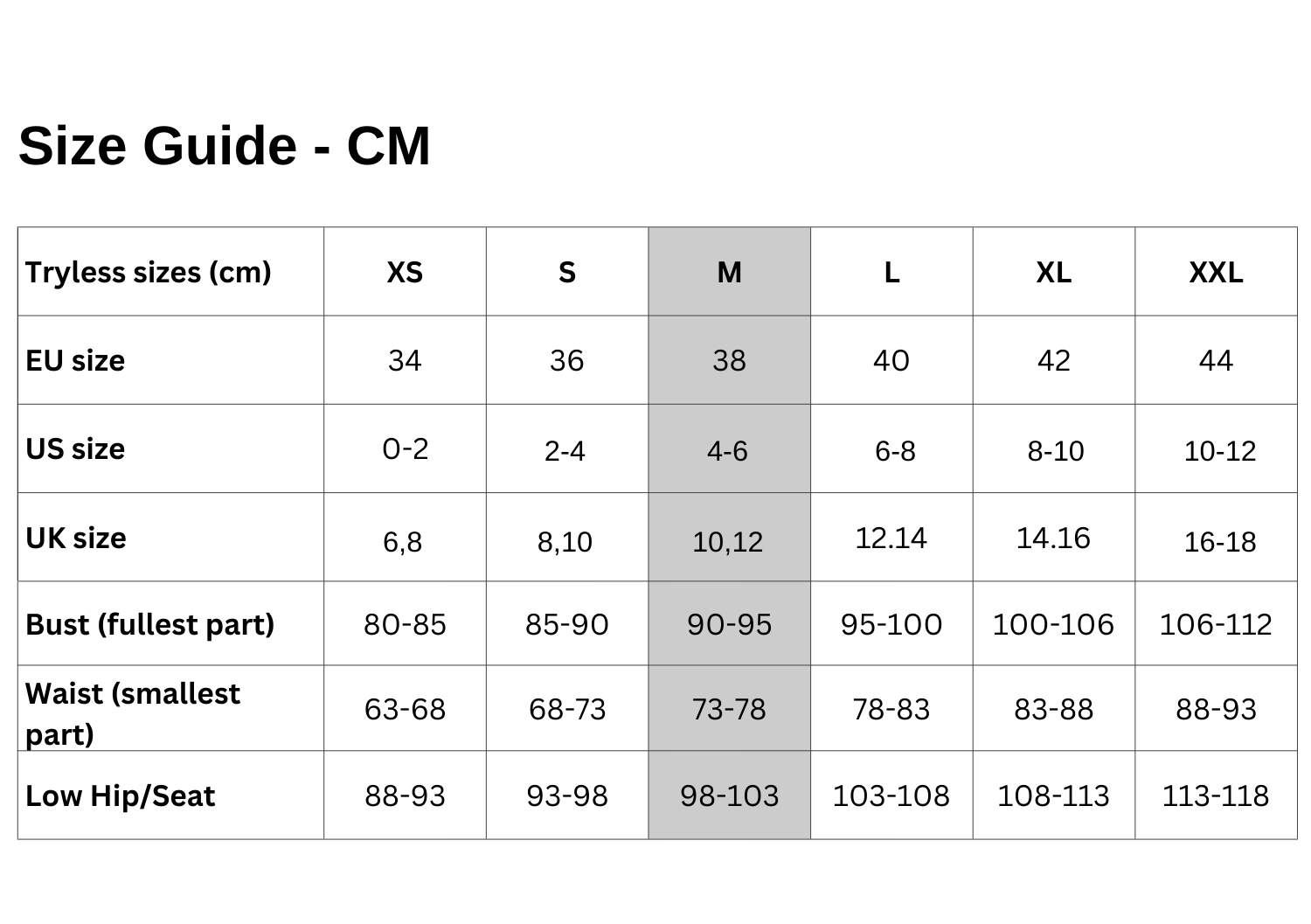The height and width of the screenshot is (924, 1311).
Task: Click the Tryless sizes (cm) header cell
Action: tap(149, 273)
